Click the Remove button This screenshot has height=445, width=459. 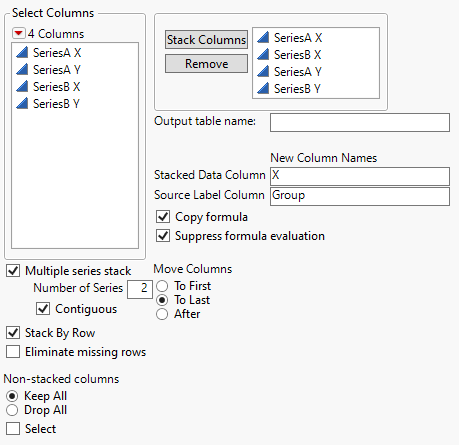coord(206,64)
